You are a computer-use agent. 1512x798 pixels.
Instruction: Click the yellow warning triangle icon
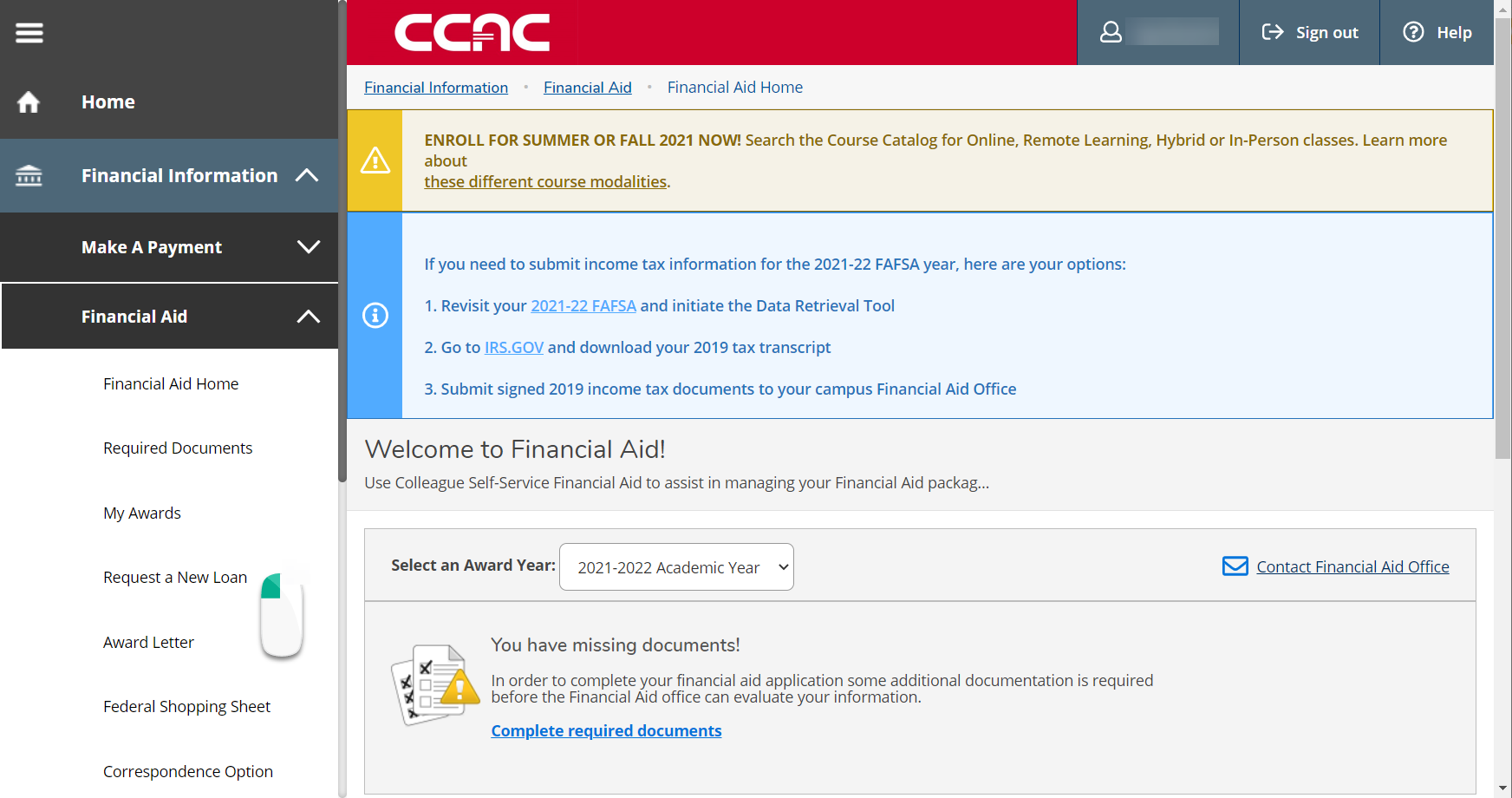375,160
